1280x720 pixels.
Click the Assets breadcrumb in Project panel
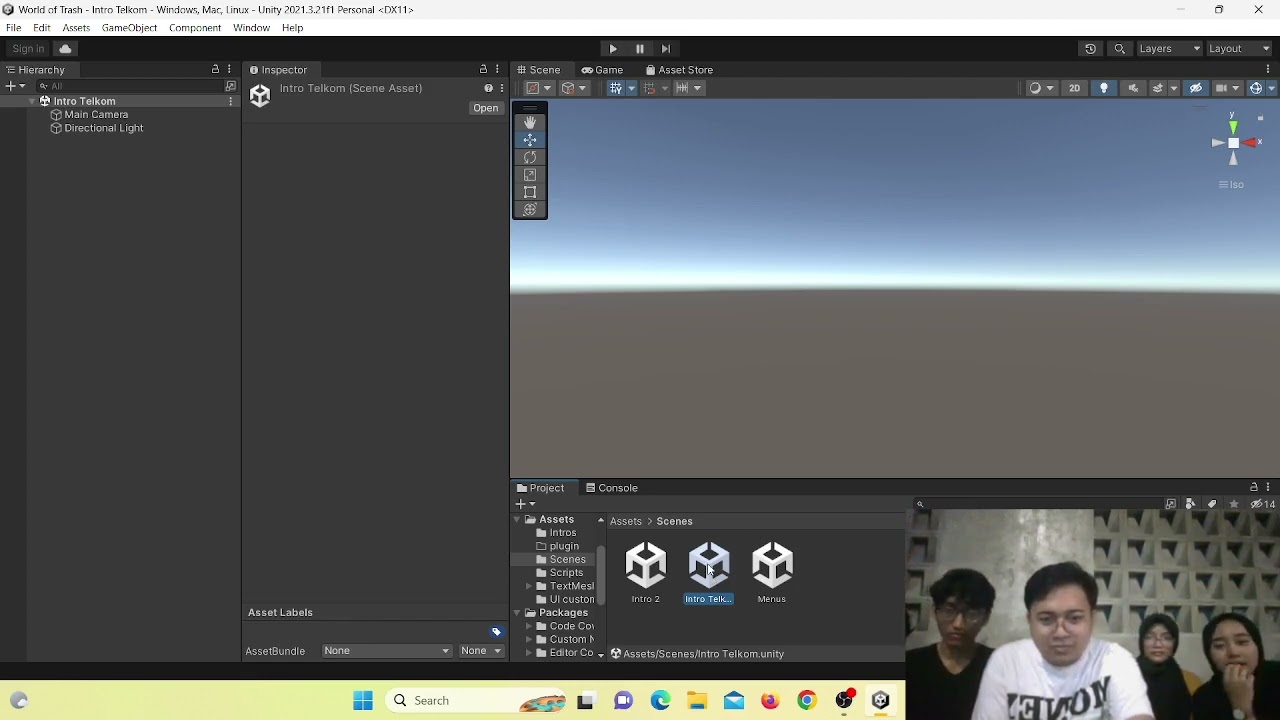[x=626, y=521]
